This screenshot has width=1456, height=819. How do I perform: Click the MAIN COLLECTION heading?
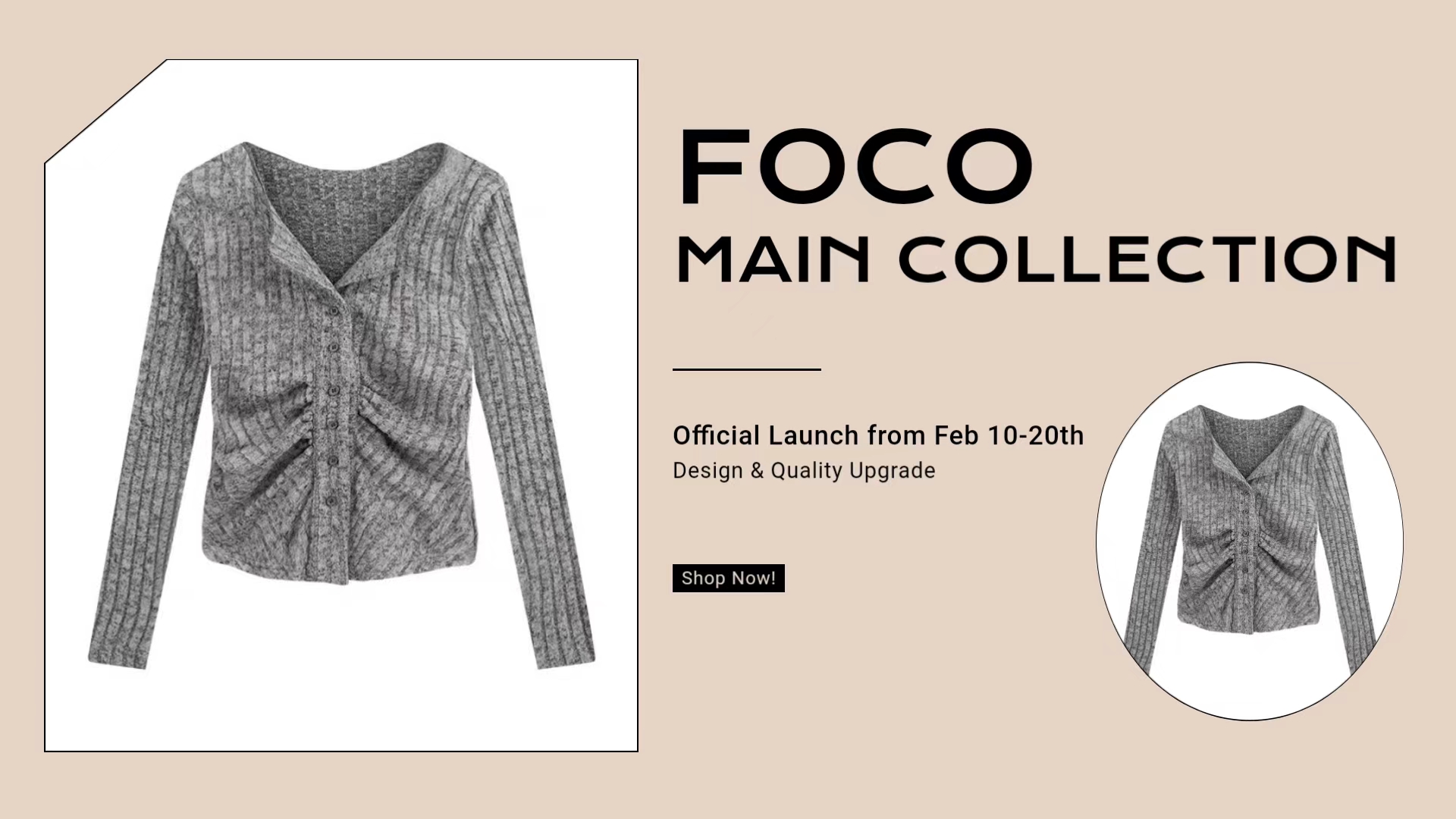[1035, 259]
